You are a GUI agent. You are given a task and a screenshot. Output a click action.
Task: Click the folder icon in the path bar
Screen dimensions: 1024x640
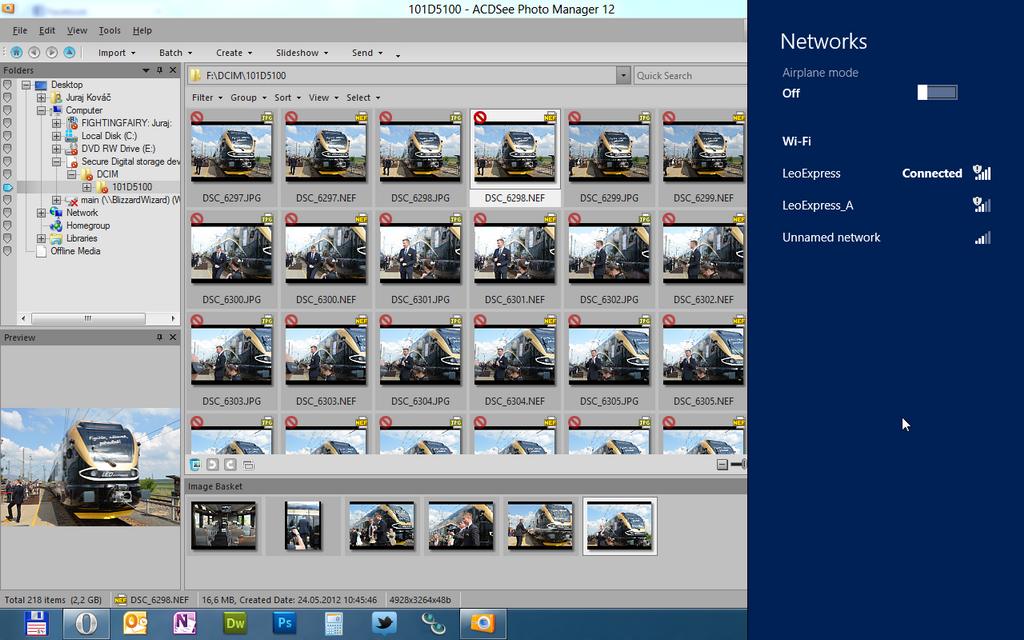tap(195, 75)
